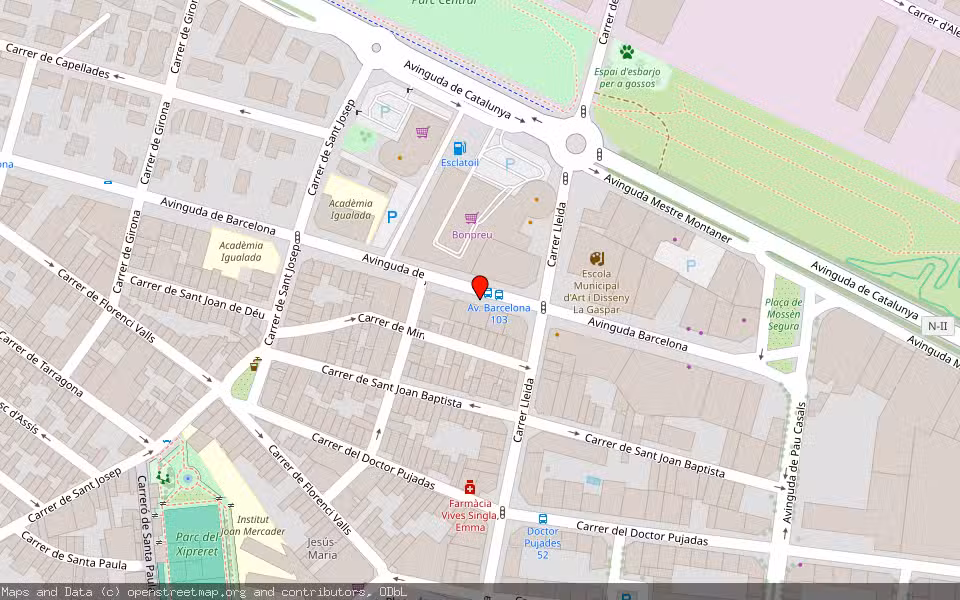
Task: Select the Avinguda Mestre Montaner label
Action: [667, 208]
